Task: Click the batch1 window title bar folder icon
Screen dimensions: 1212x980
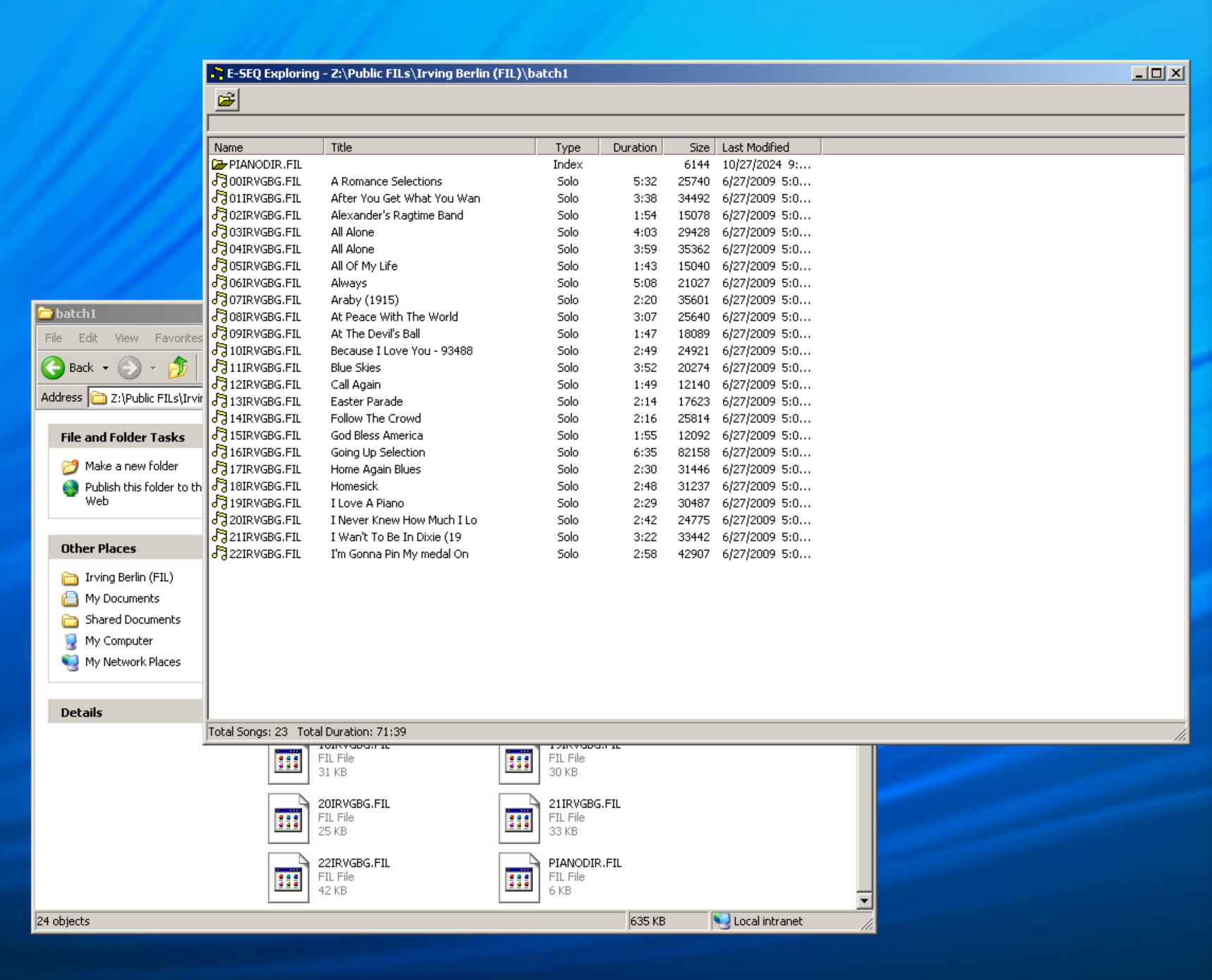Action: coord(46,313)
